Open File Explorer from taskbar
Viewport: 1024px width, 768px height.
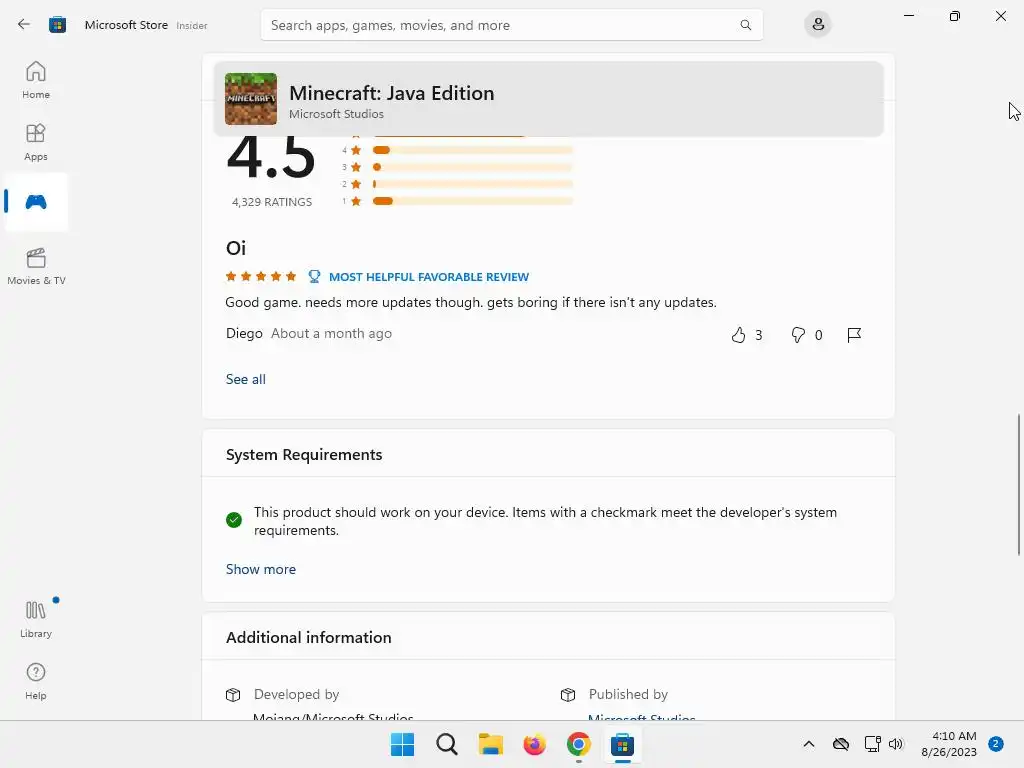(x=490, y=744)
